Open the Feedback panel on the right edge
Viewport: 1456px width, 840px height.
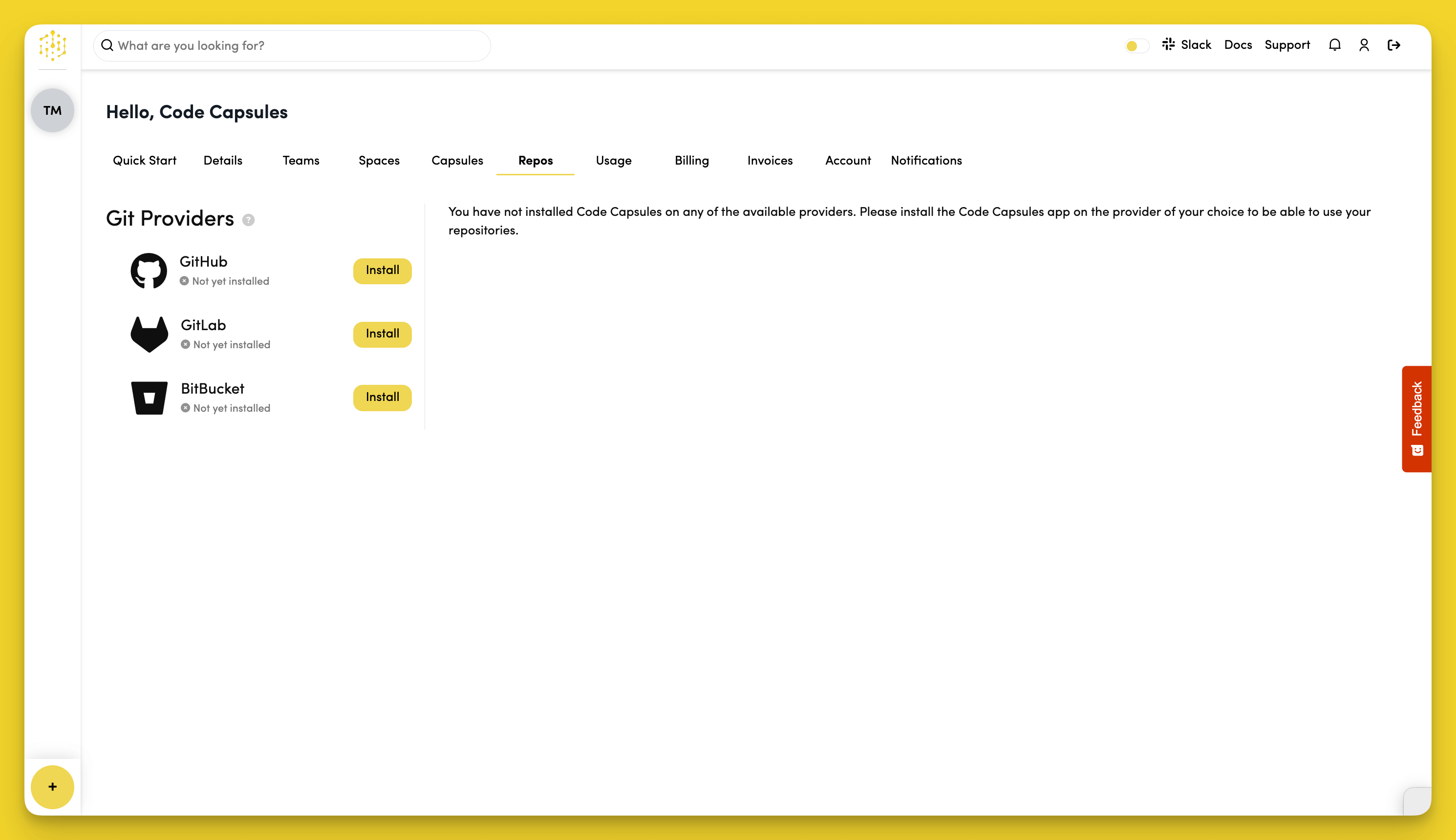(1417, 418)
